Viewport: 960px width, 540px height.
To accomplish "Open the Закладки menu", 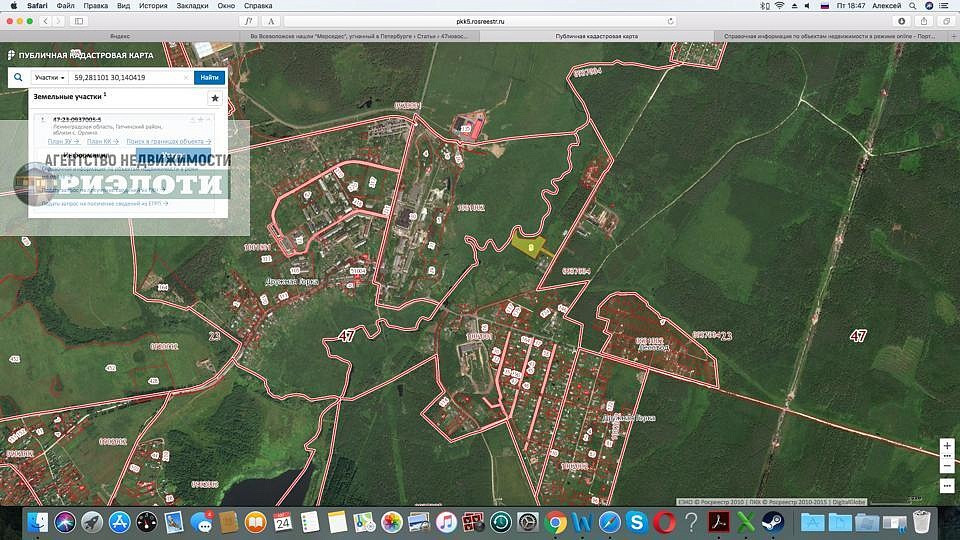I will pos(192,6).
